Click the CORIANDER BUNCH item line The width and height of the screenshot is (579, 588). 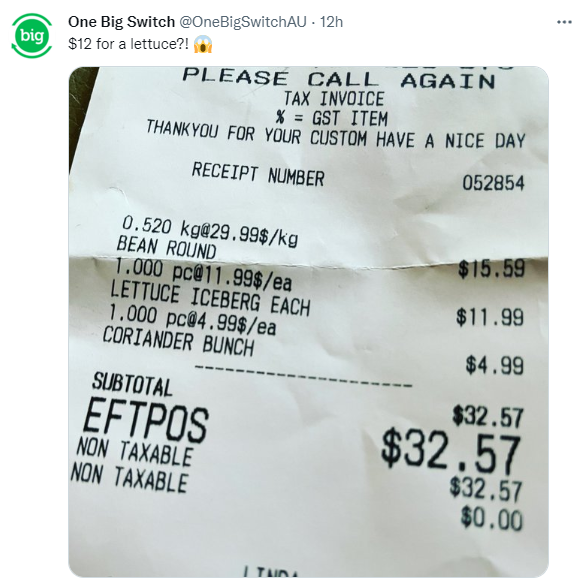pos(178,341)
